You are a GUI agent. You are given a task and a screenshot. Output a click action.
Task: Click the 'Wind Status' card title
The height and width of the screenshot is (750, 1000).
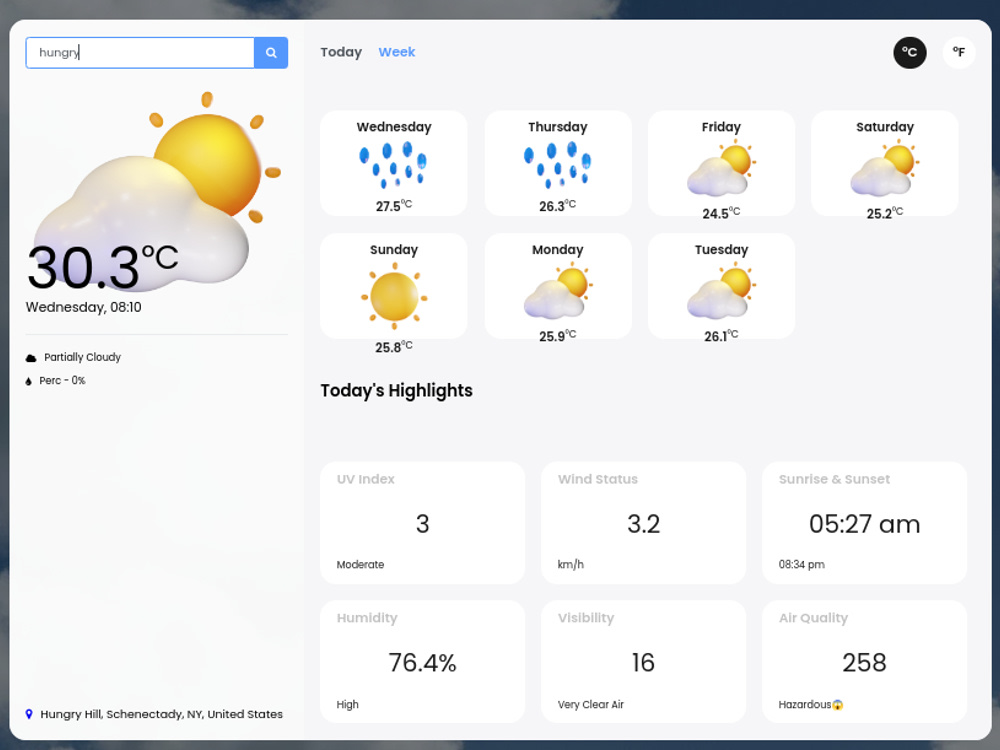(x=598, y=480)
